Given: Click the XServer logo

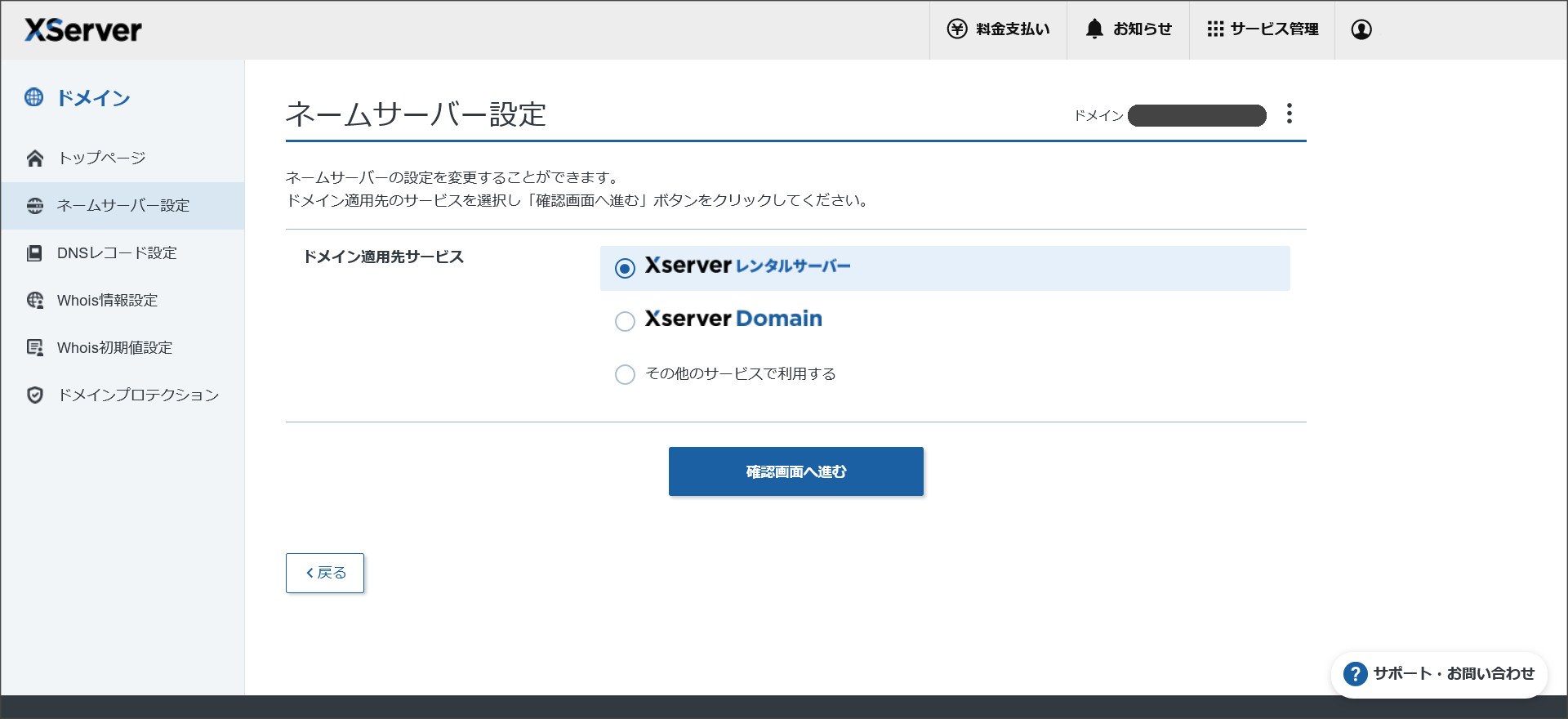Looking at the screenshot, I should 83,30.
